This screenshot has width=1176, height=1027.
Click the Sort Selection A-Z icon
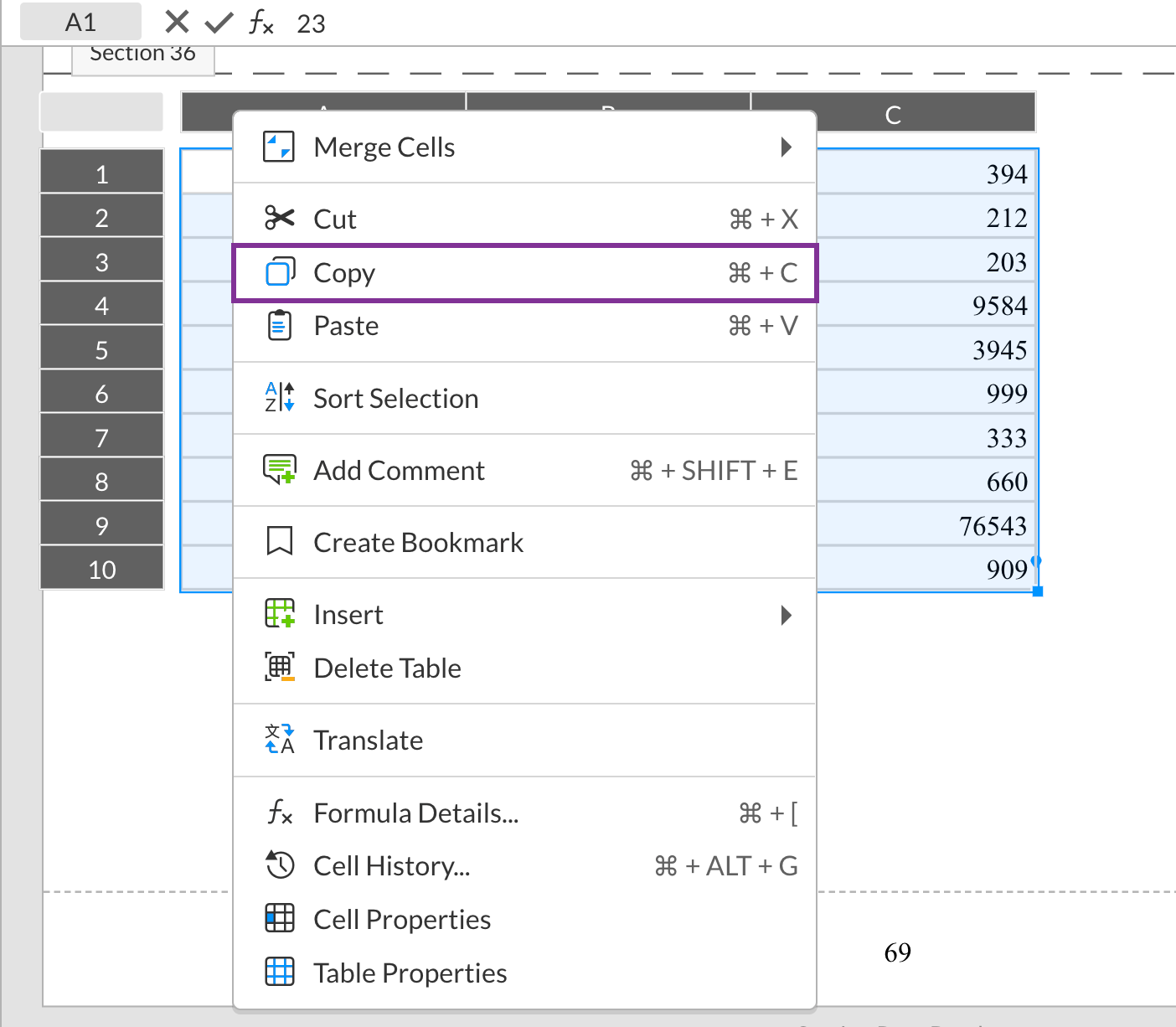click(x=278, y=398)
